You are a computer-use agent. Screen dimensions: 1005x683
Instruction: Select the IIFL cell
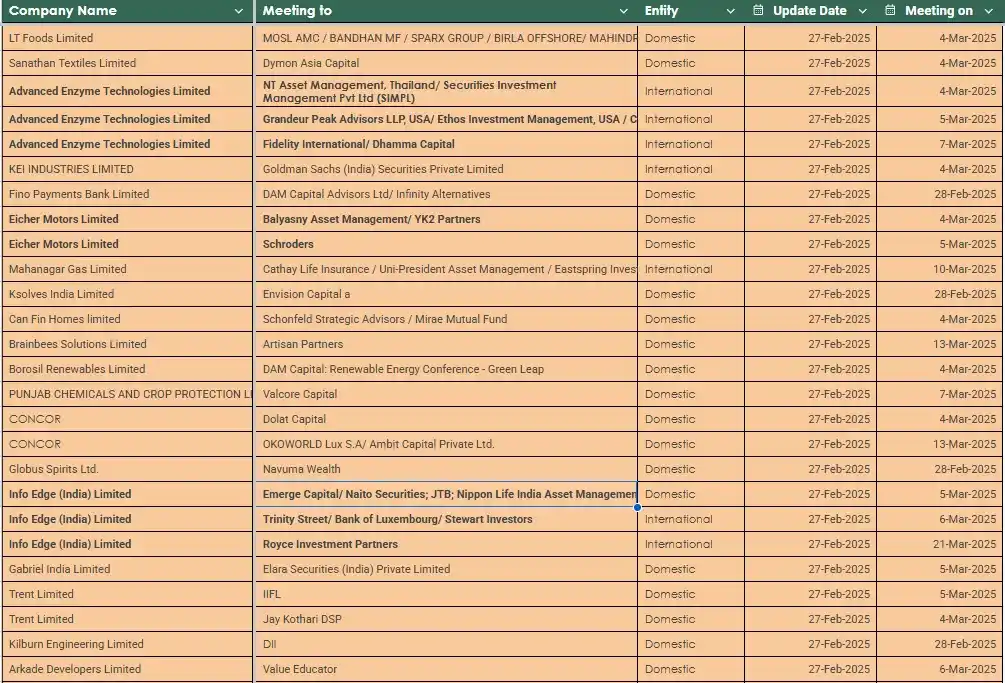[446, 594]
